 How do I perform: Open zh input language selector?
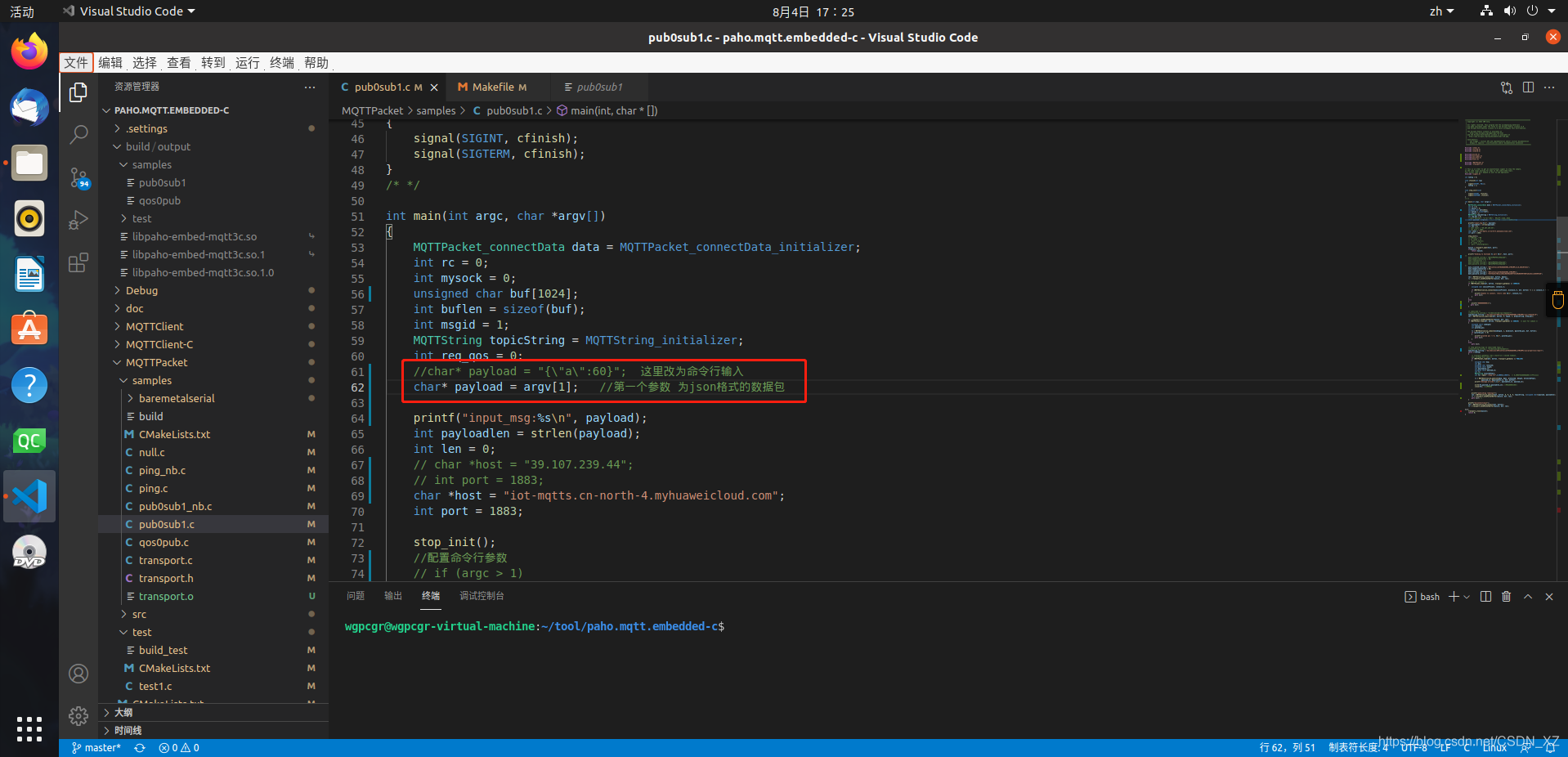[x=1441, y=11]
